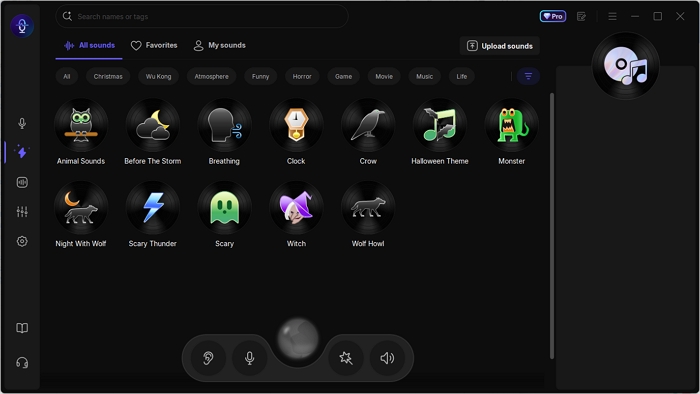Play the Scary ghost sound
This screenshot has width=700, height=394.
(x=224, y=208)
